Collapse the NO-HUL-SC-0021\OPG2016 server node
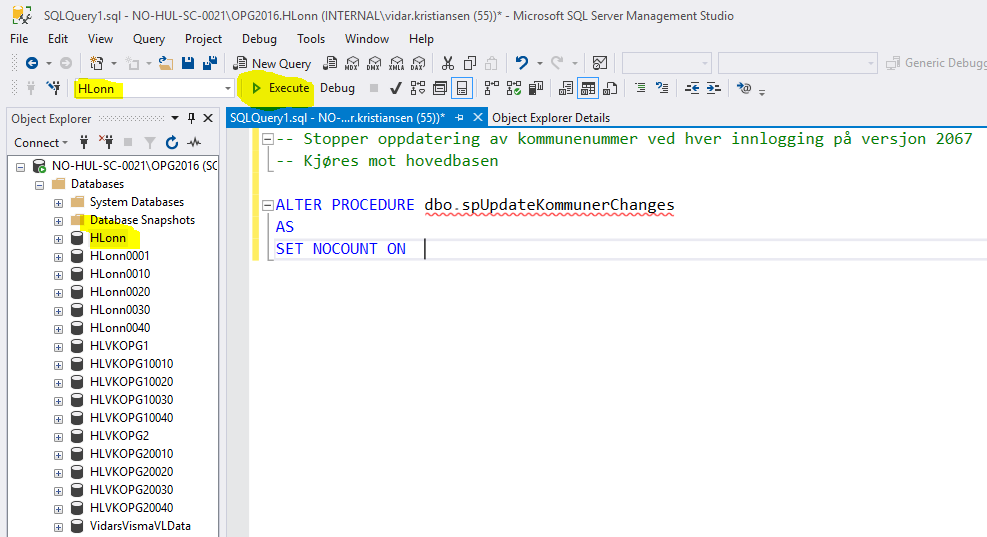The height and width of the screenshot is (537, 987). click(20, 167)
